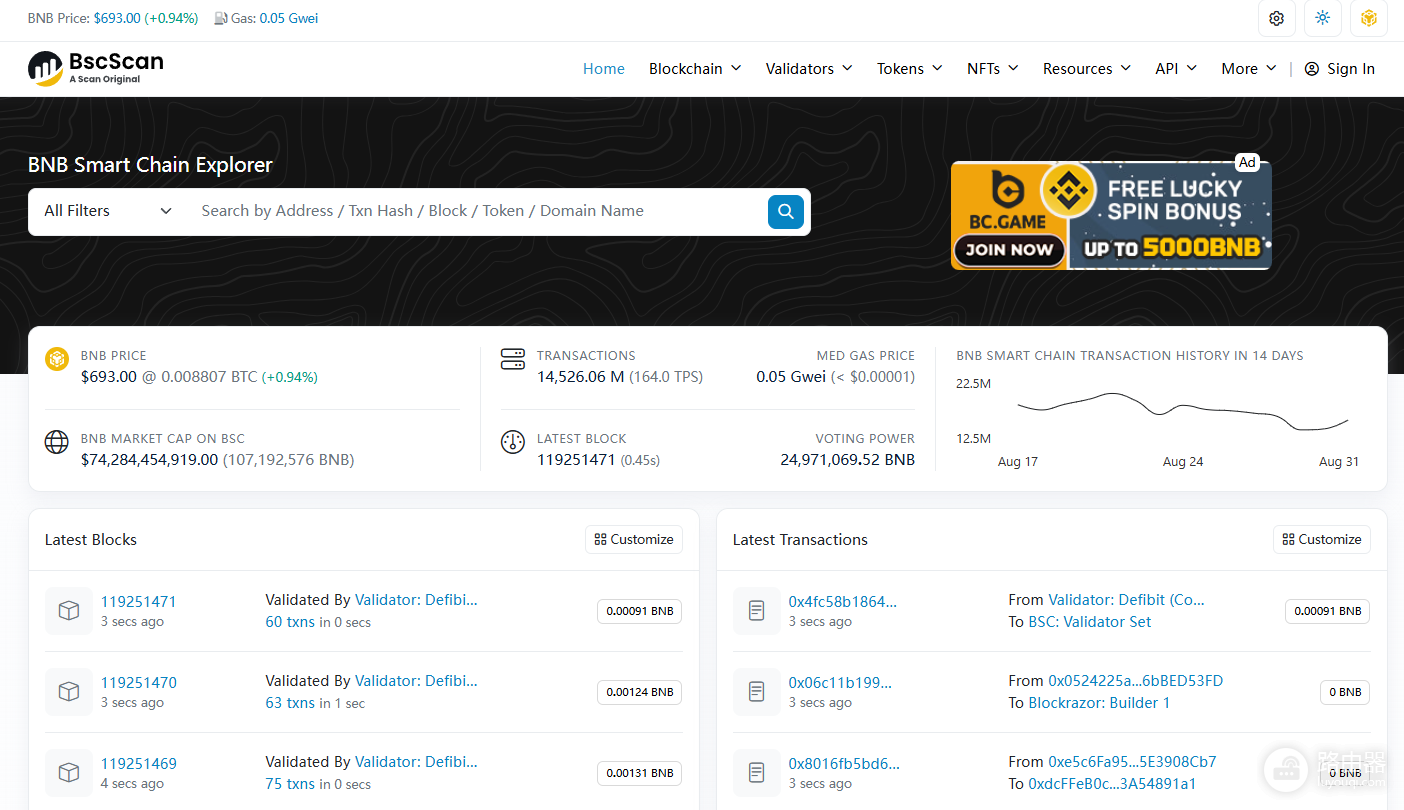1404x810 pixels.
Task: Toggle the light/dark theme sun icon
Action: 1323,18
